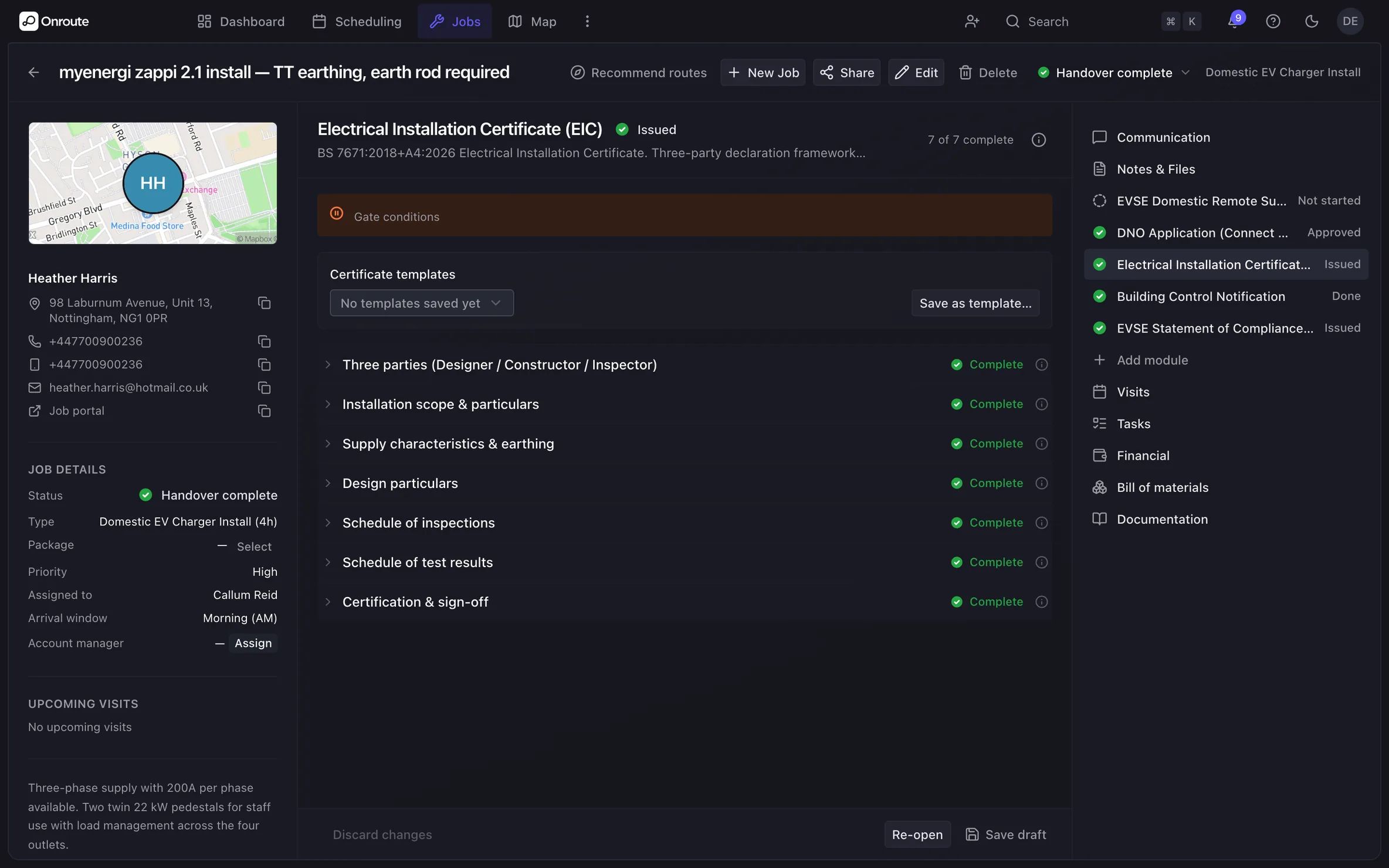Expand Three parties section
Viewport: 1389px width, 868px height.
click(328, 365)
